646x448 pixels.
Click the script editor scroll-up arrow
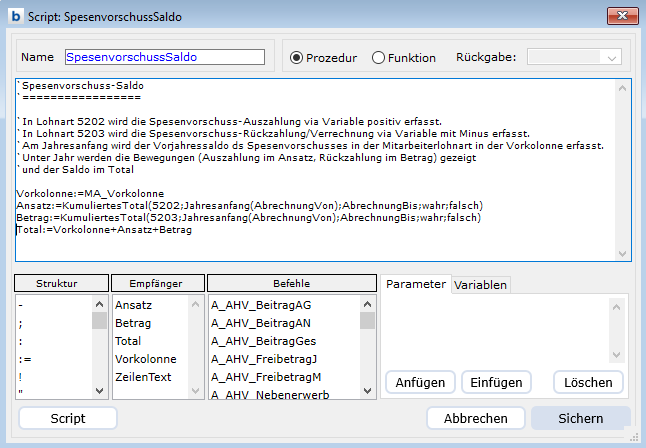[x=621, y=88]
